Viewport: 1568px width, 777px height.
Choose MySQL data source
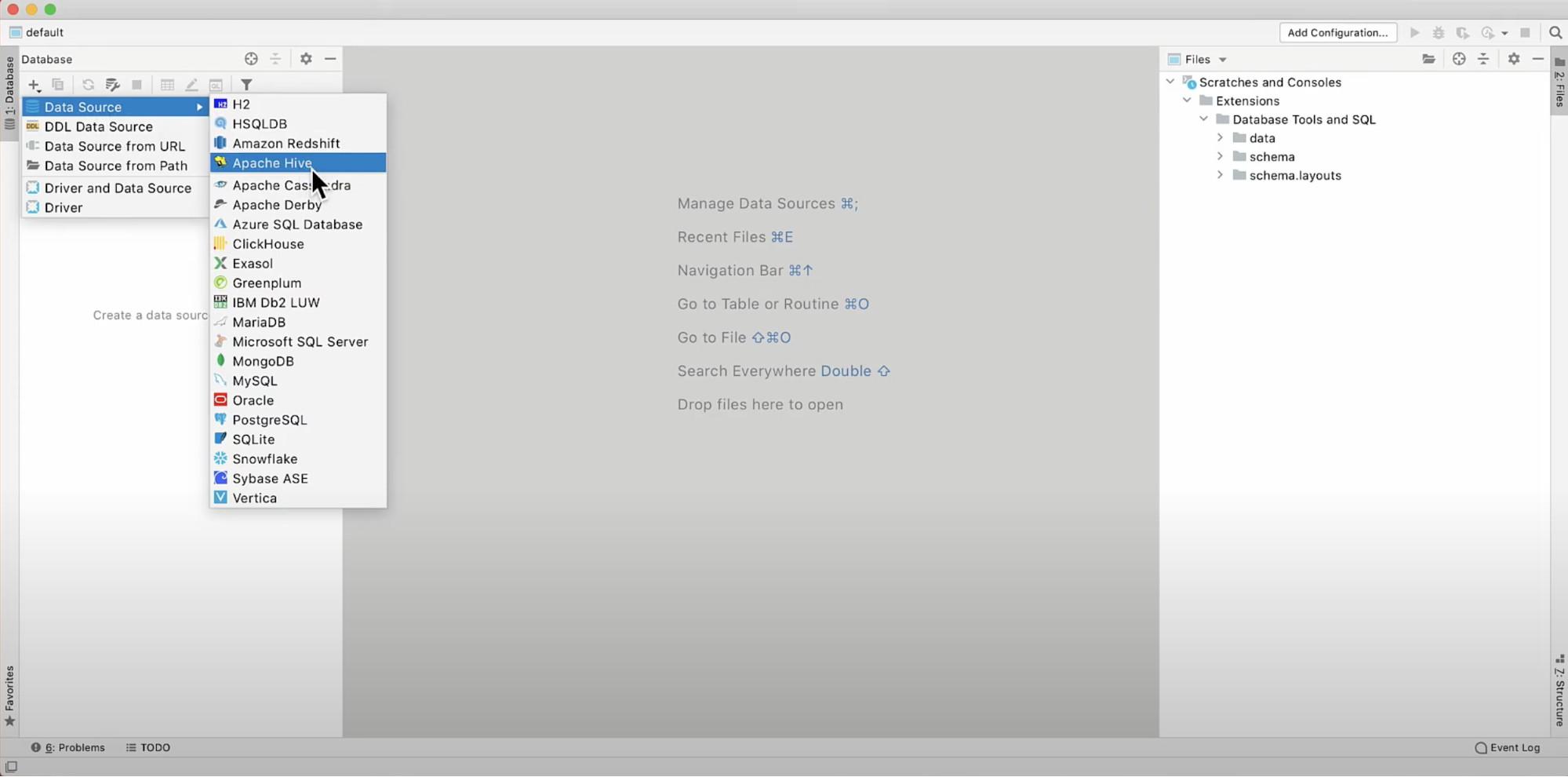[298, 381]
